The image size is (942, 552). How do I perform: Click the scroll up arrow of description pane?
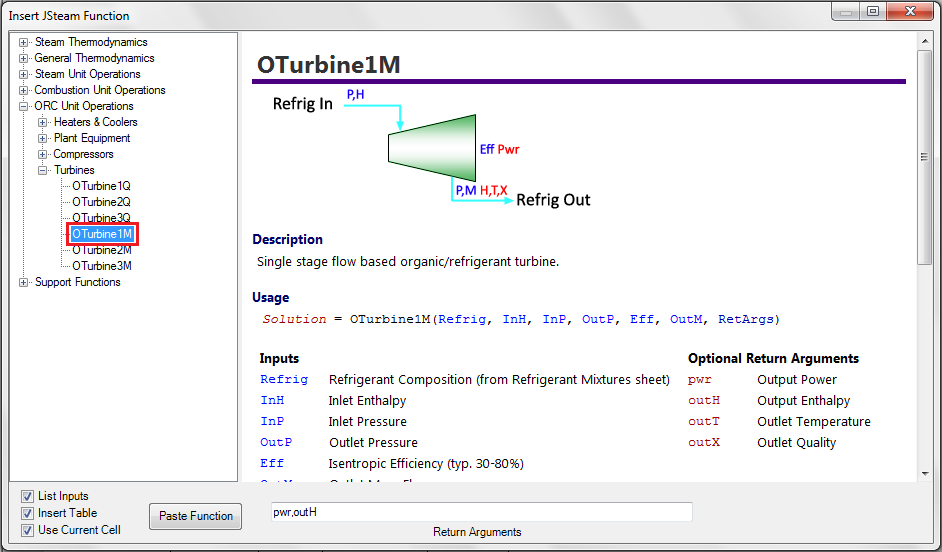[925, 41]
